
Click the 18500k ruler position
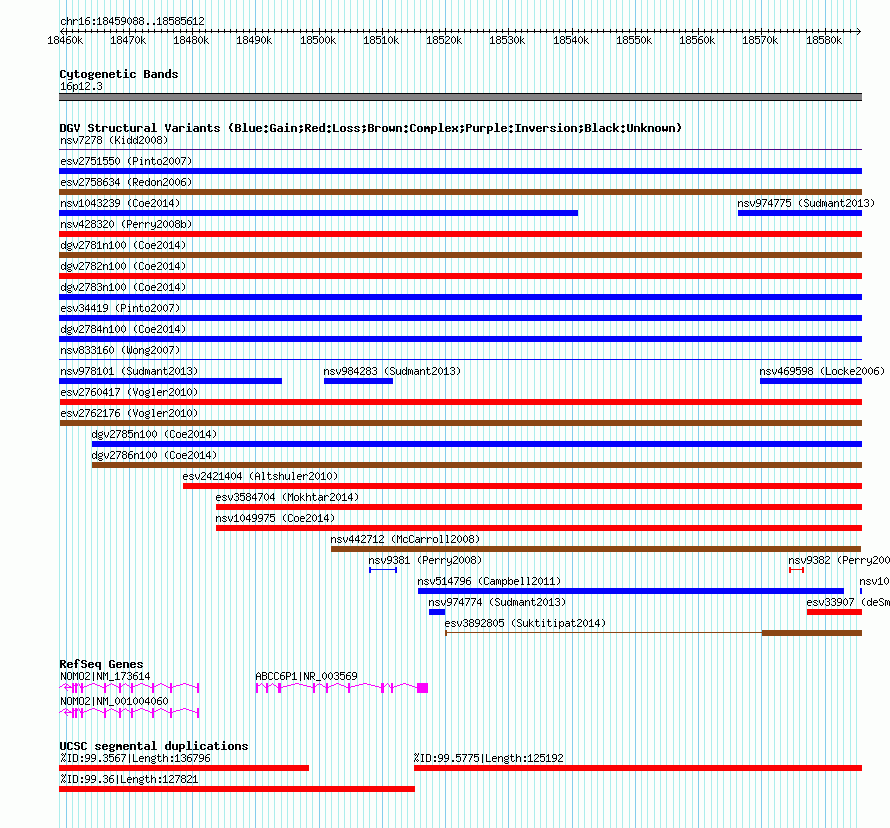pyautogui.click(x=318, y=40)
